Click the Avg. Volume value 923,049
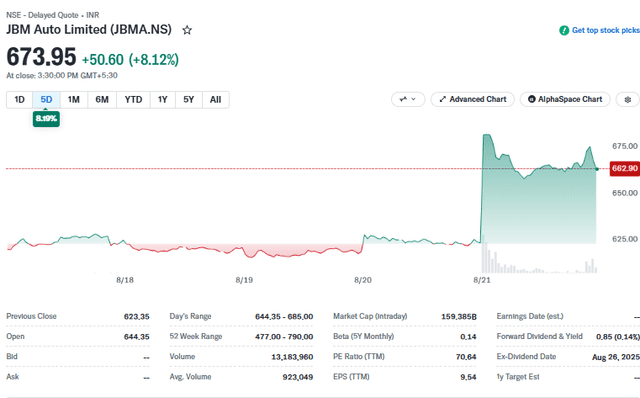The height and width of the screenshot is (398, 640). [298, 377]
